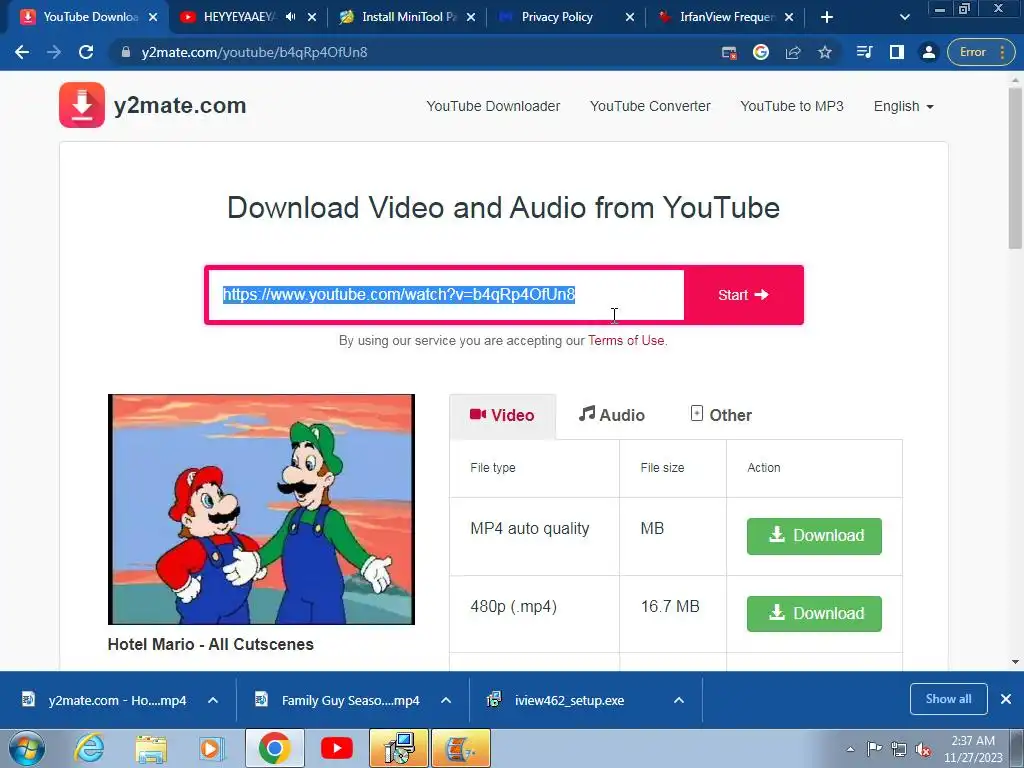Select the Audio tab
This screenshot has height=768, width=1024.
pyautogui.click(x=611, y=415)
